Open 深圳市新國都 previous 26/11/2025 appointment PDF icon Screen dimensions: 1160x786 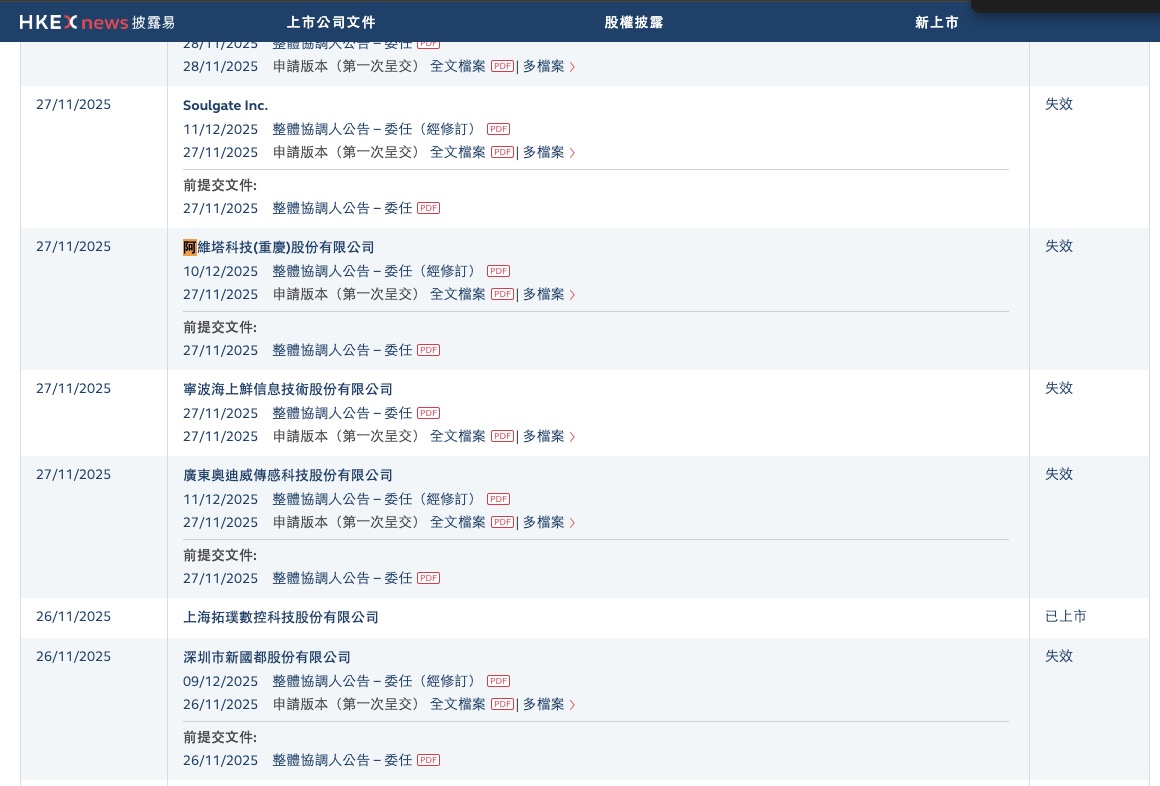tap(428, 760)
